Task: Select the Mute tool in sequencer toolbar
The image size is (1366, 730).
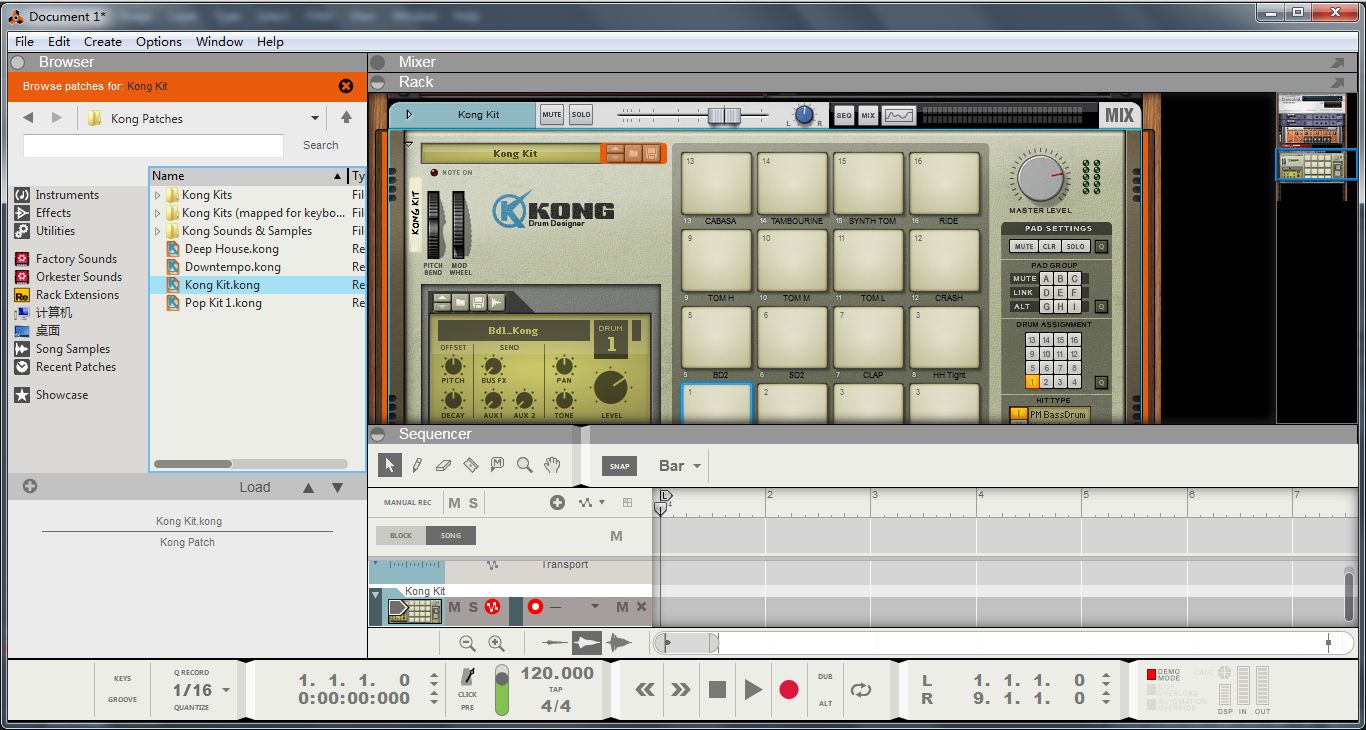Action: 497,465
